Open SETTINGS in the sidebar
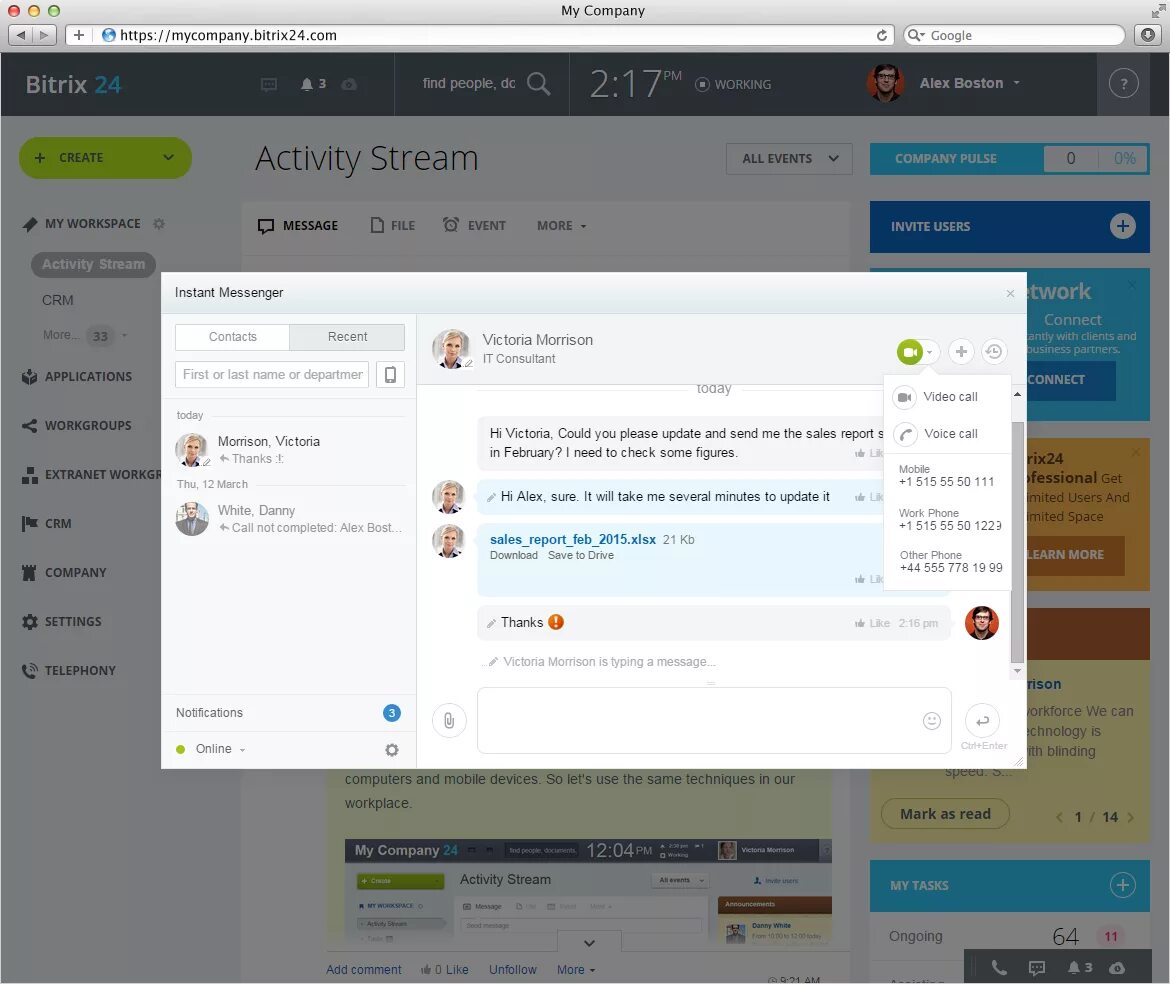 pos(61,622)
